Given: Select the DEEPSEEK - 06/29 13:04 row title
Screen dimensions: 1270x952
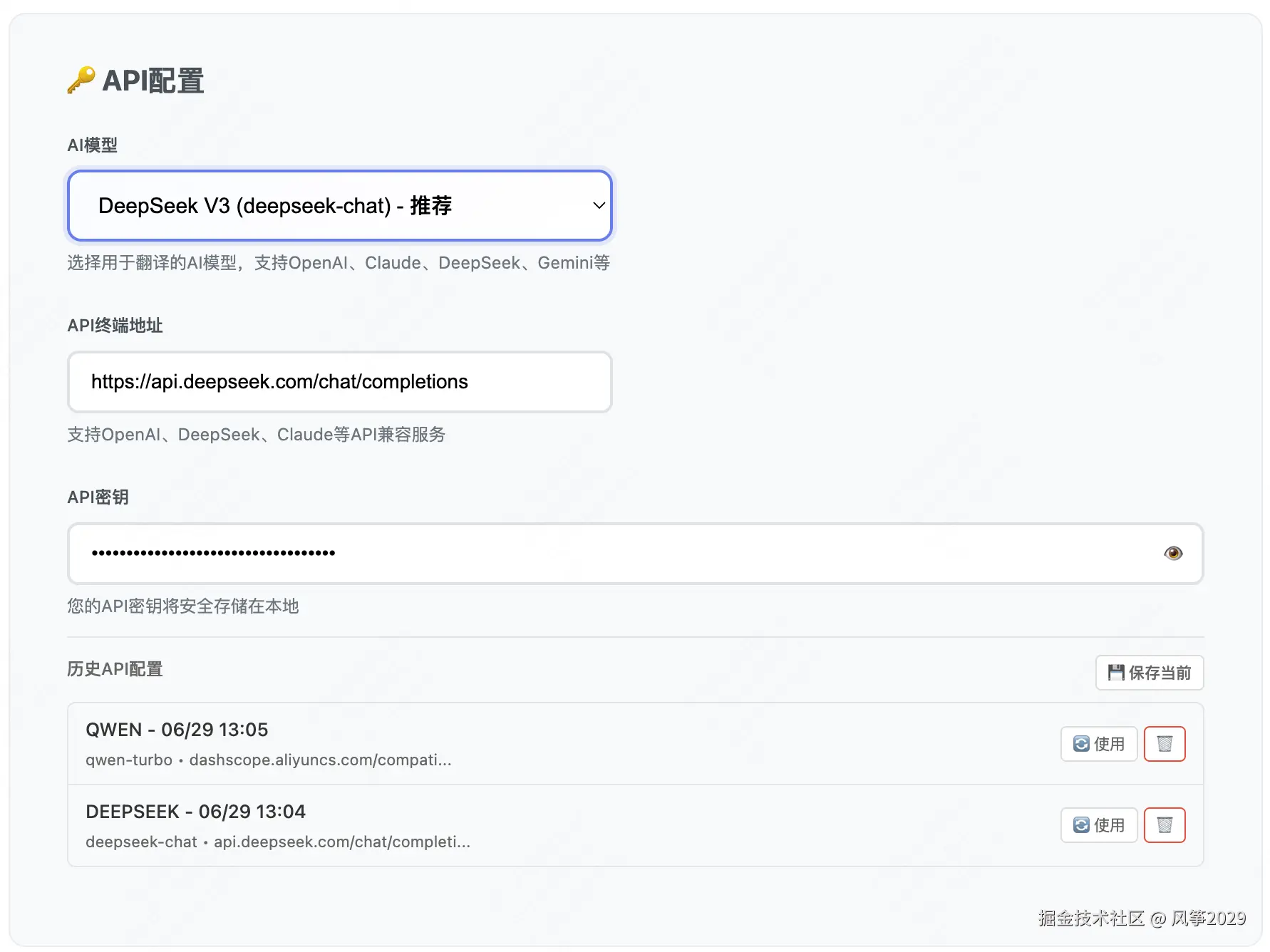Looking at the screenshot, I should 195,812.
